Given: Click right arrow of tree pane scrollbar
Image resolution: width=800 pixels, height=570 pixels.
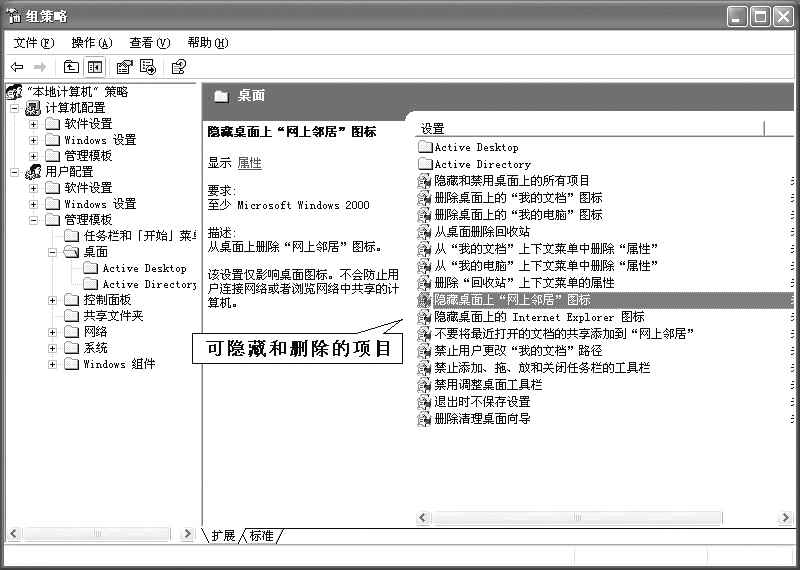Looking at the screenshot, I should point(187,534).
